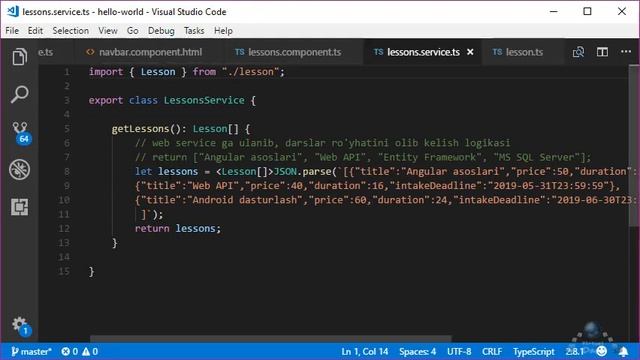Click "Web API" title text on line 9
This screenshot has height=360, width=640.
(212, 186)
